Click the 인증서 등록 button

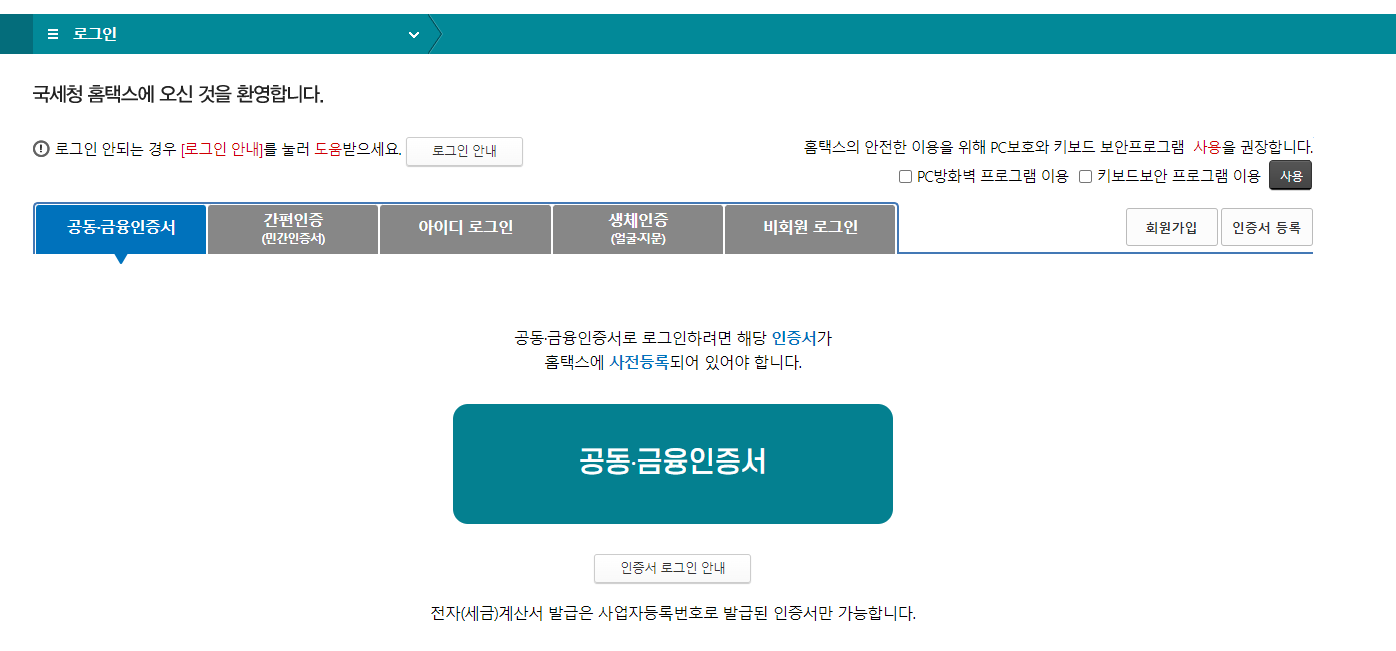[x=1267, y=227]
